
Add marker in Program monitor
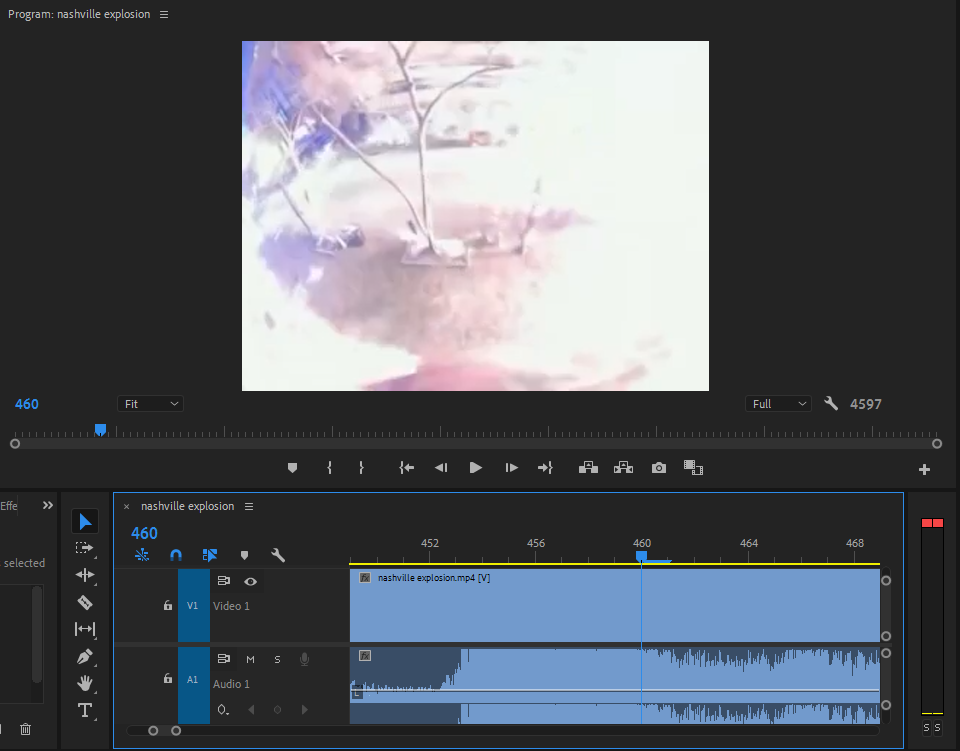coord(293,468)
